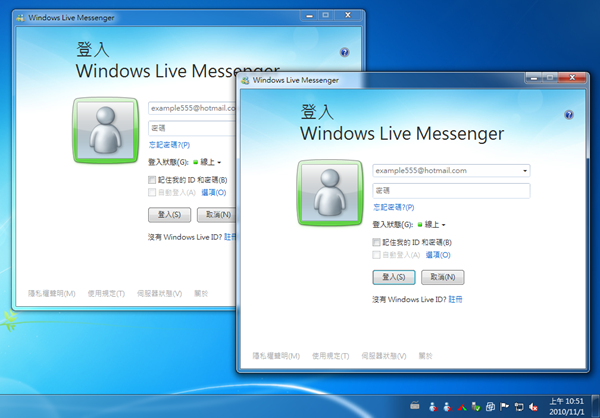Open 伺服器狀態(V) in the front window
This screenshot has height=418, width=600.
click(x=384, y=356)
